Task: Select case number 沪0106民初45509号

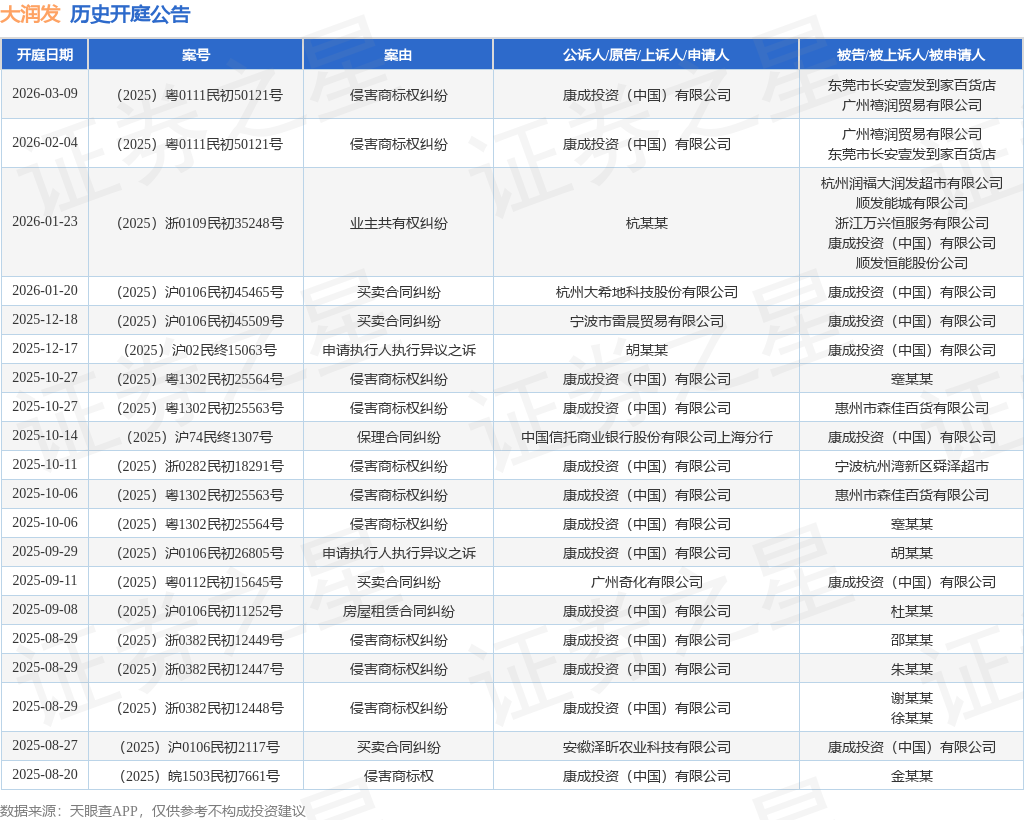Action: coord(200,321)
